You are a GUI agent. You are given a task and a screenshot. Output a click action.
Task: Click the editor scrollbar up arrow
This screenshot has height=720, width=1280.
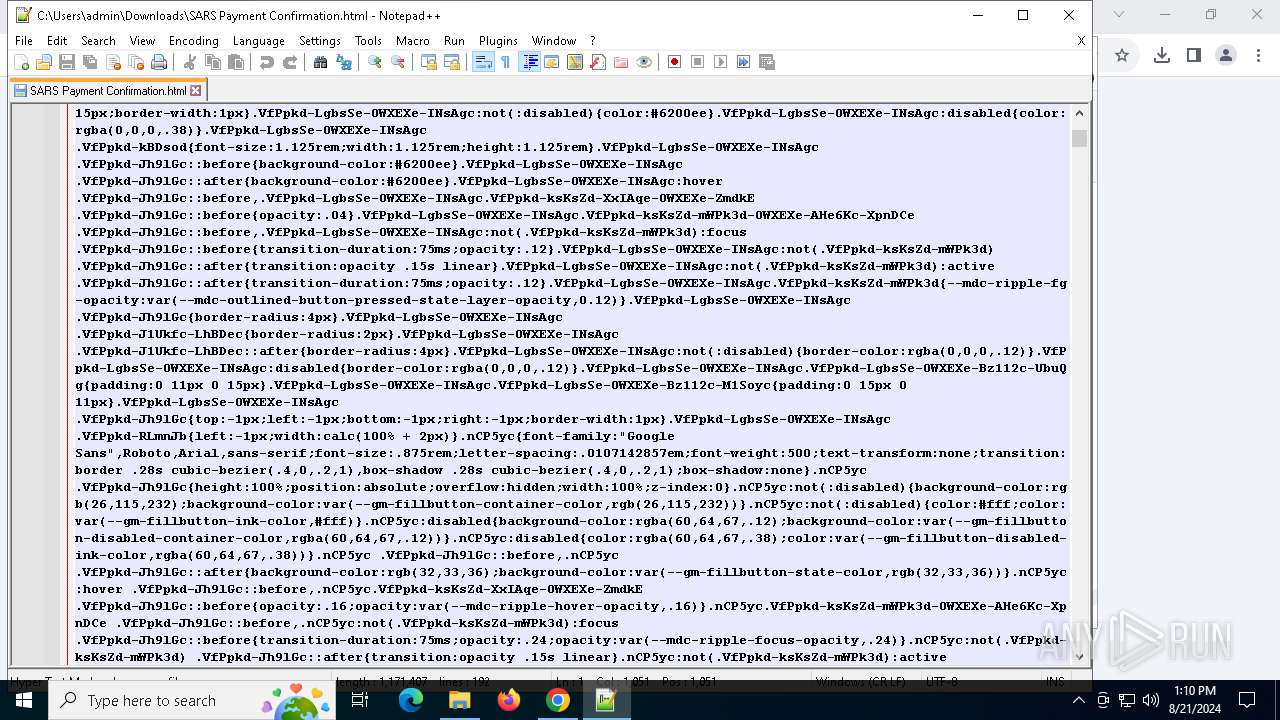point(1079,112)
